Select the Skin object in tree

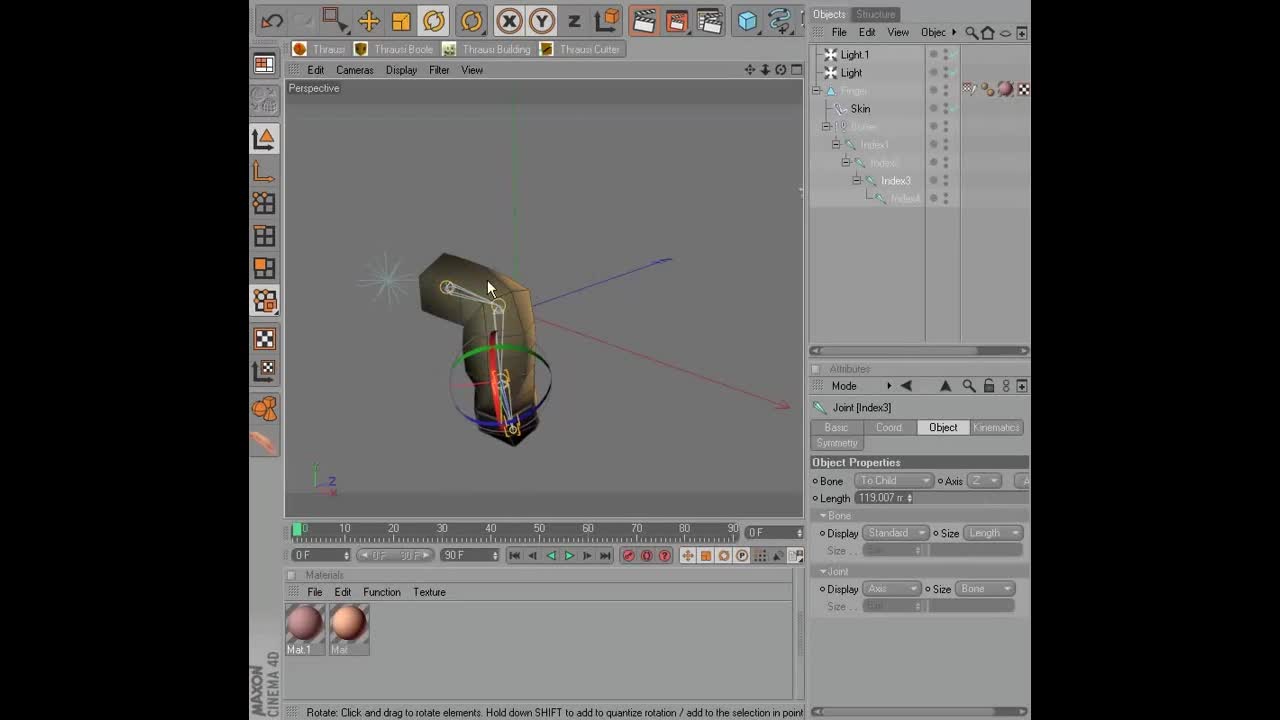860,109
